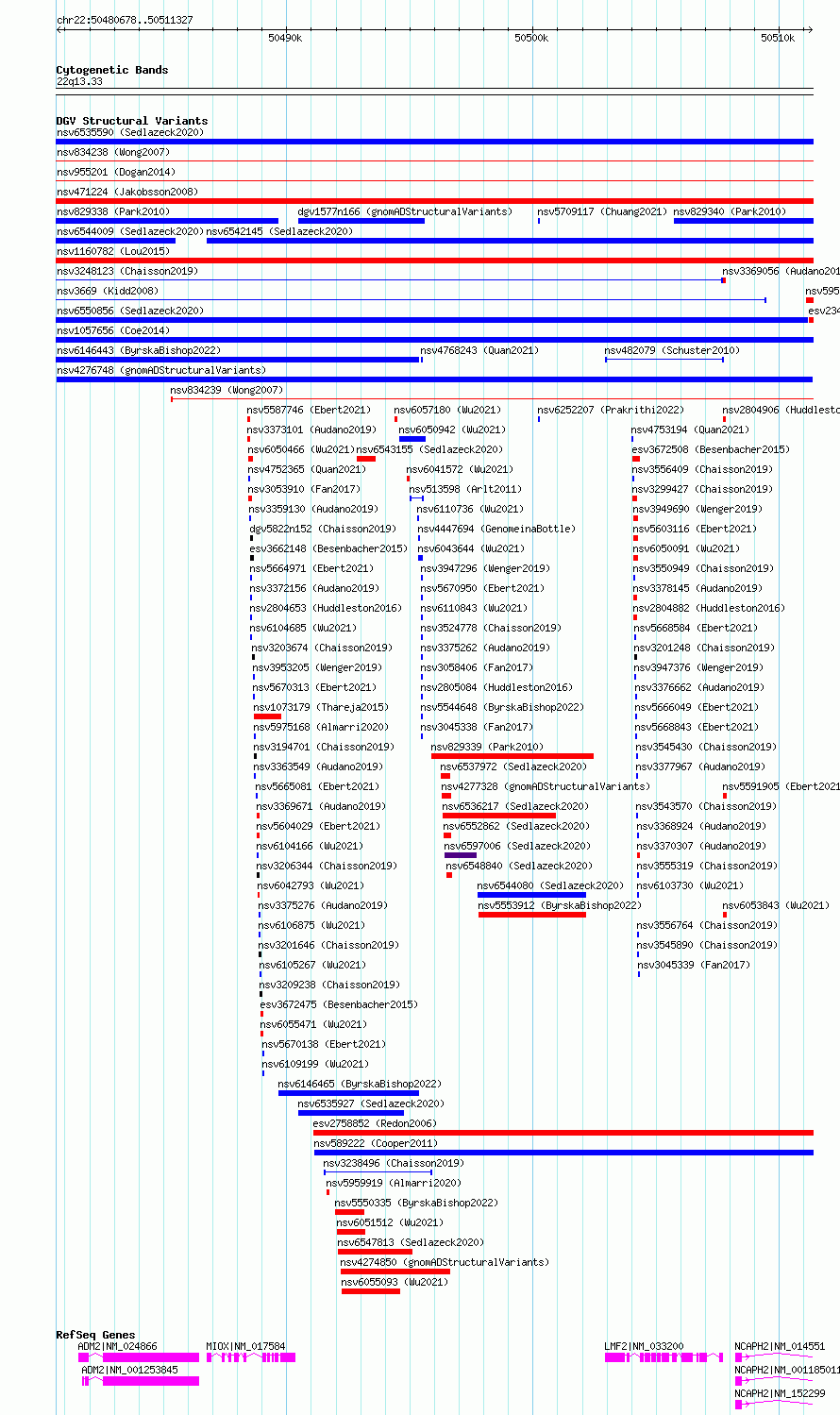Open the nsv5709117 (Chuang2021) variant

602,211
